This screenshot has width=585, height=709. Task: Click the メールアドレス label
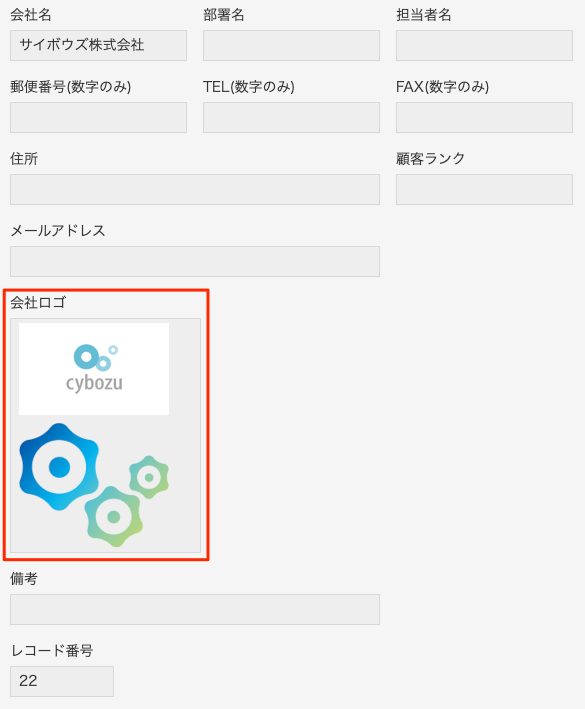(58, 231)
